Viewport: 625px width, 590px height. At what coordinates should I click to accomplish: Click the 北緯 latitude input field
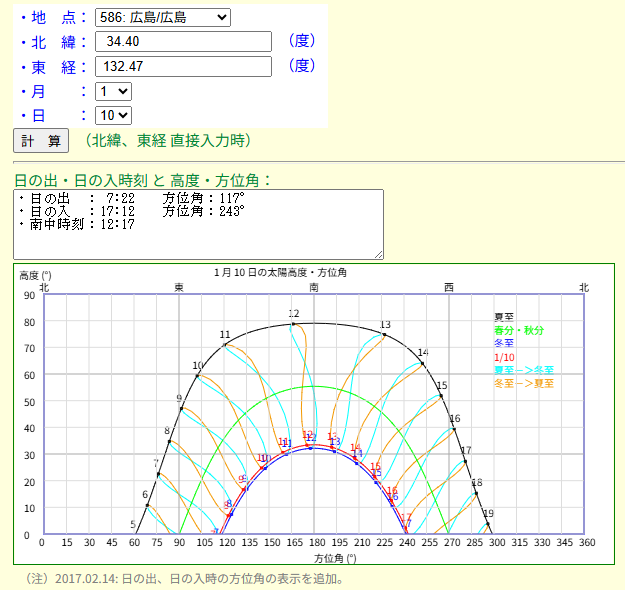[x=183, y=41]
